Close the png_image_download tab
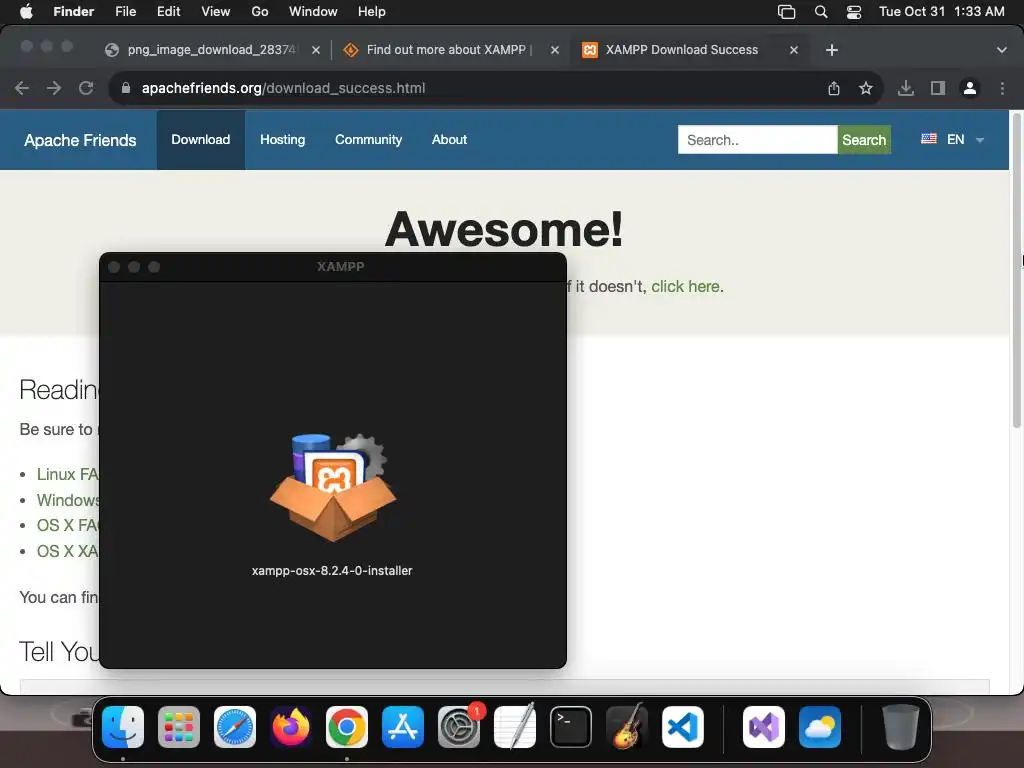Image resolution: width=1024 pixels, height=768 pixels. (x=316, y=50)
